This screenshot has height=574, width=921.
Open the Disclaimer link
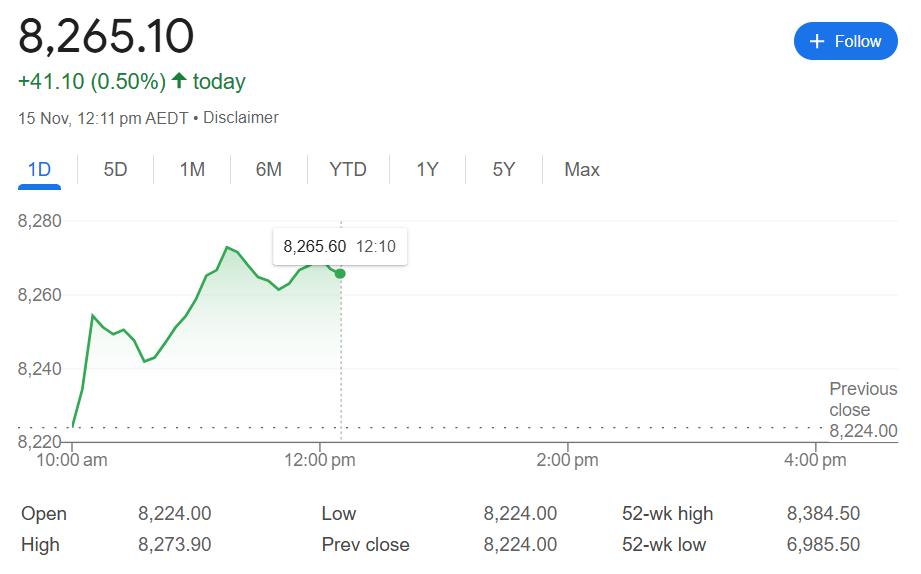point(240,118)
